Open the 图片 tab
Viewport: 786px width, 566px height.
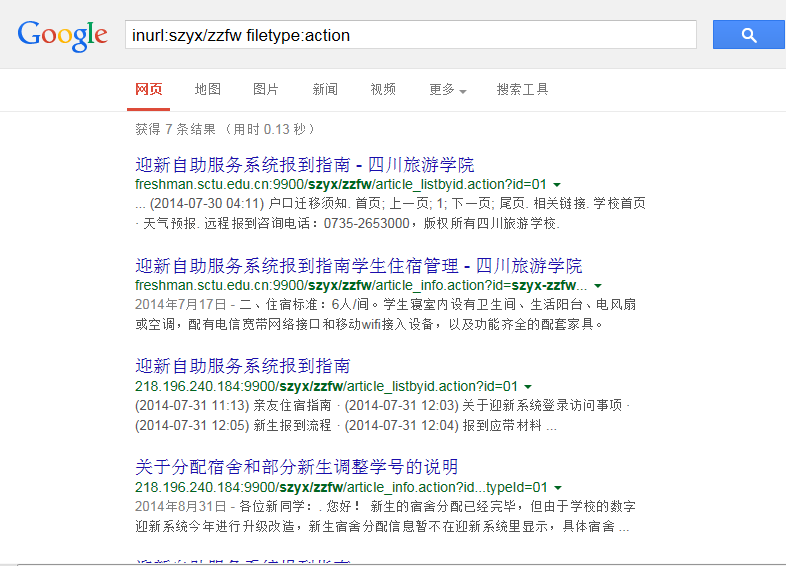266,89
